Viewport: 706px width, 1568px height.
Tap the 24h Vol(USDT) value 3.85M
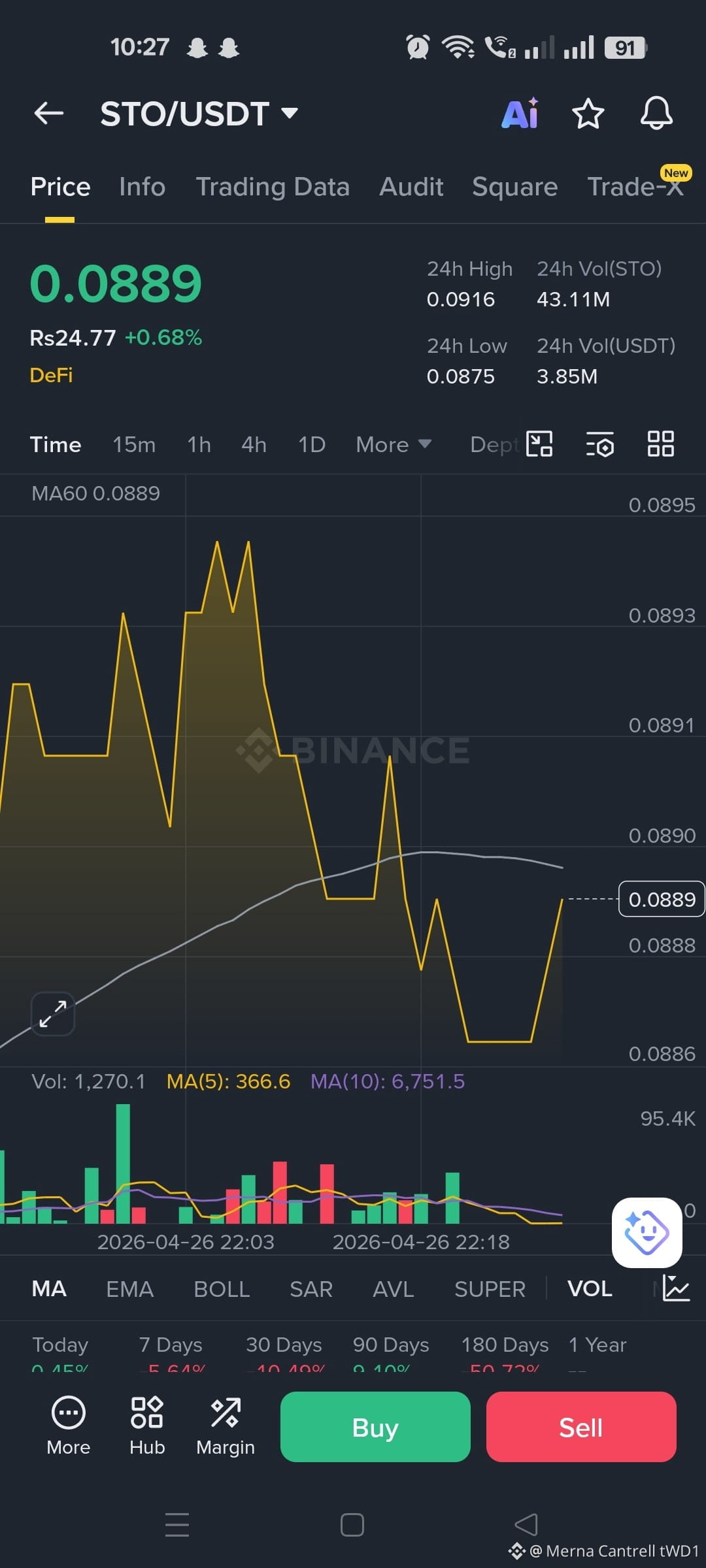point(567,376)
